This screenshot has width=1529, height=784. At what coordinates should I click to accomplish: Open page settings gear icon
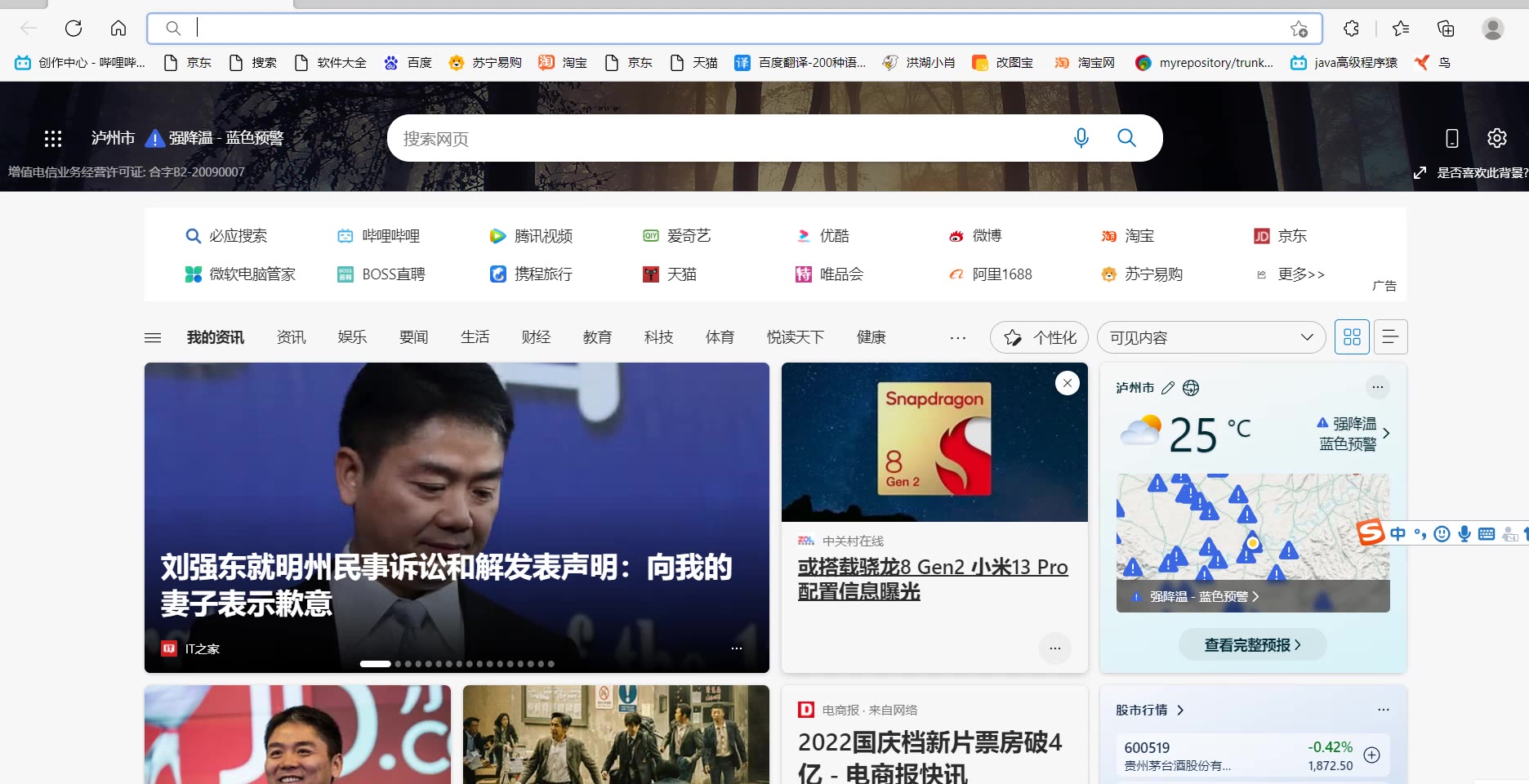click(1496, 138)
